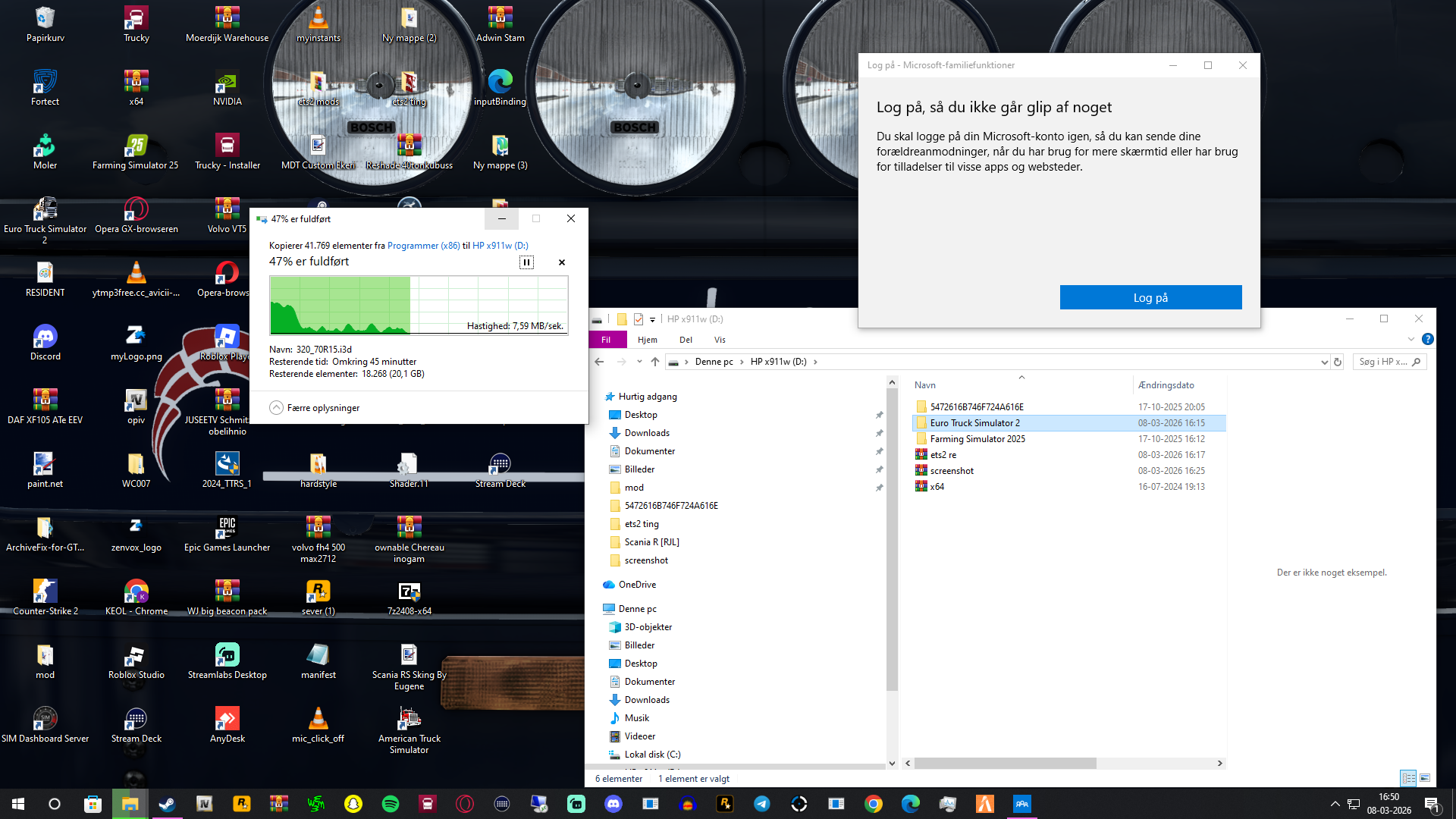This screenshot has height=819, width=1456.
Task: Pause the file copy operation
Action: tap(526, 262)
